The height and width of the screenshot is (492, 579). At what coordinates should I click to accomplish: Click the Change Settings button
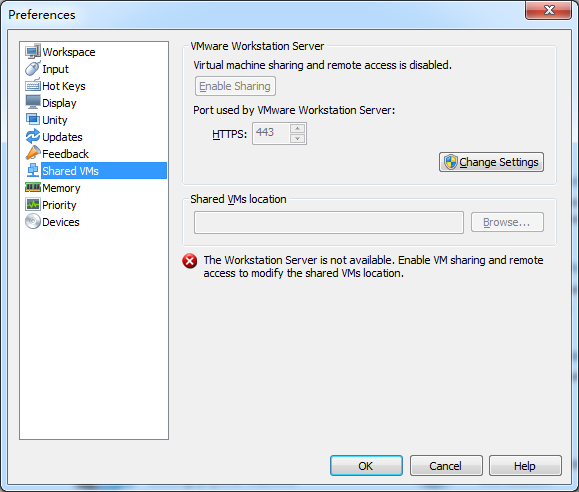point(491,162)
